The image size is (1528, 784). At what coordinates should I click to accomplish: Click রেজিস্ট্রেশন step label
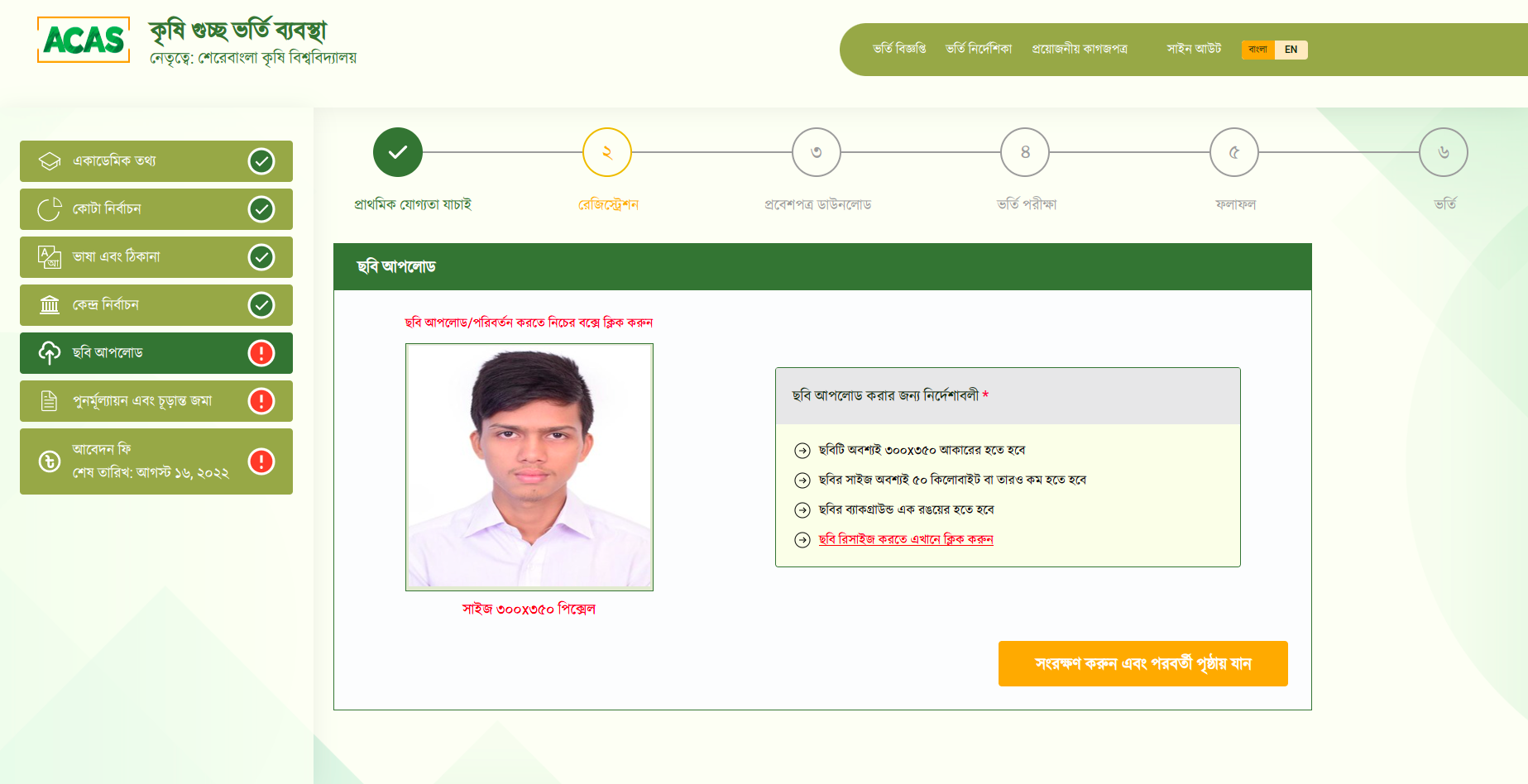click(608, 204)
